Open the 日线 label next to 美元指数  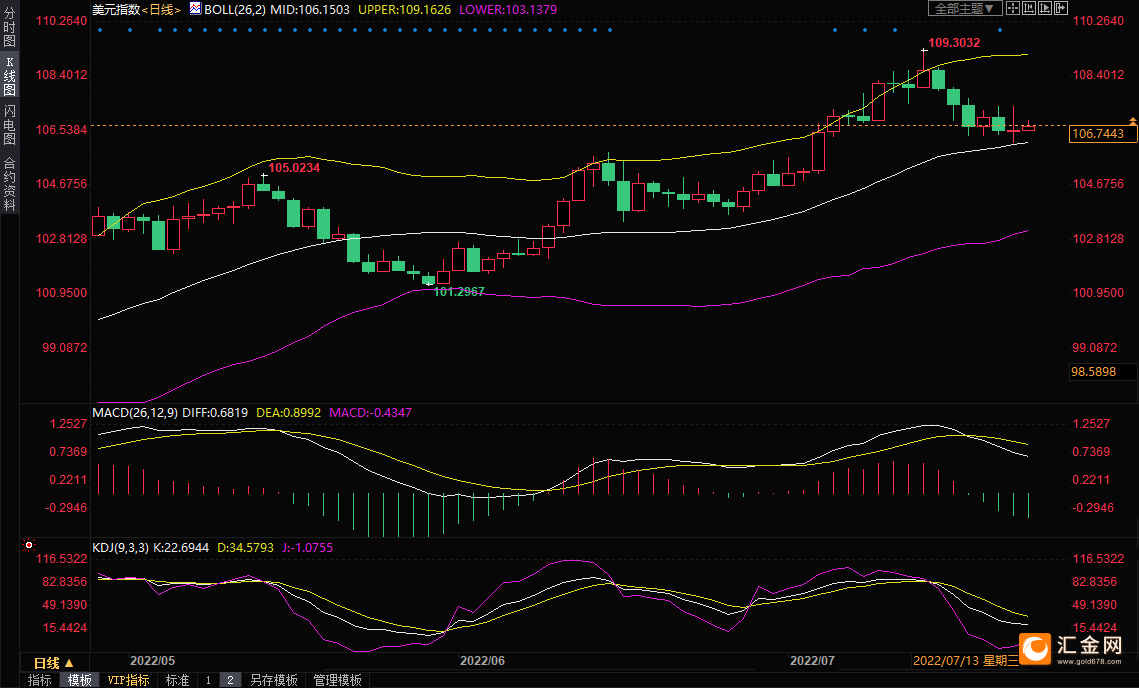pos(161,9)
